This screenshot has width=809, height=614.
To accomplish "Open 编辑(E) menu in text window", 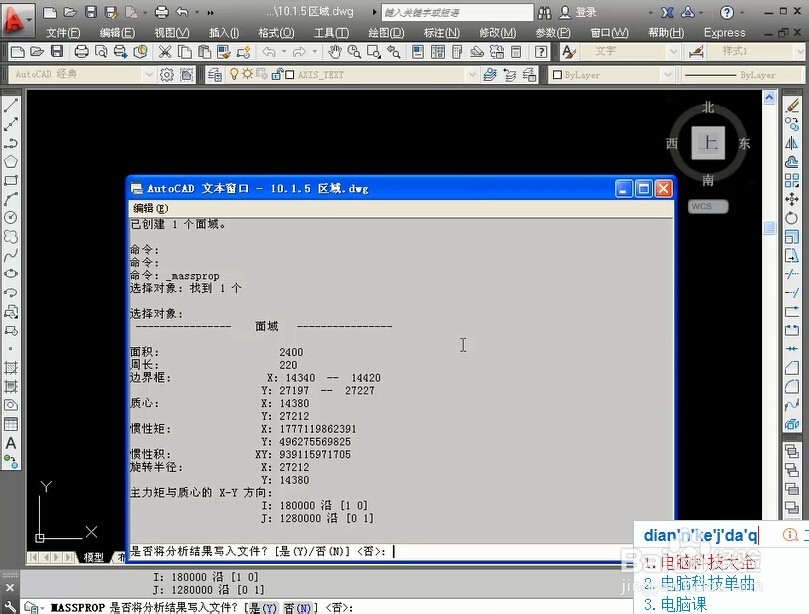I will (x=151, y=208).
